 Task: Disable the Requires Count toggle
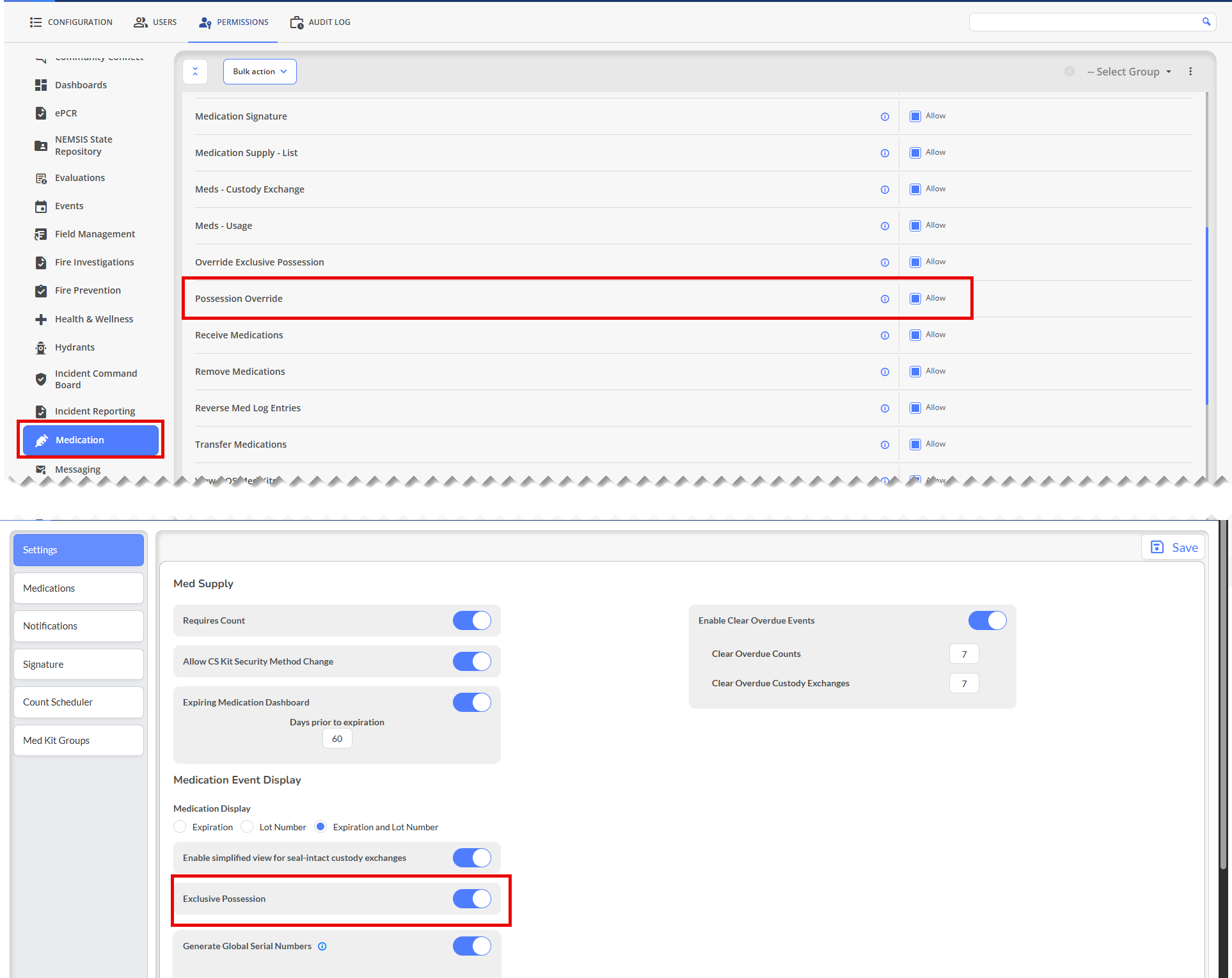coord(472,620)
